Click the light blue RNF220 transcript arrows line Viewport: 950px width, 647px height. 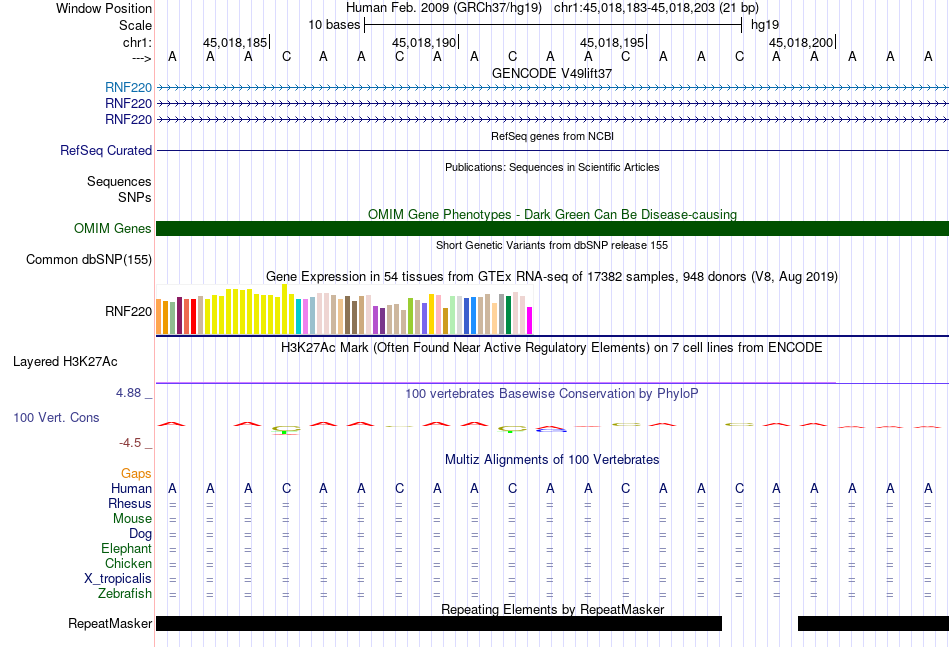(552, 88)
